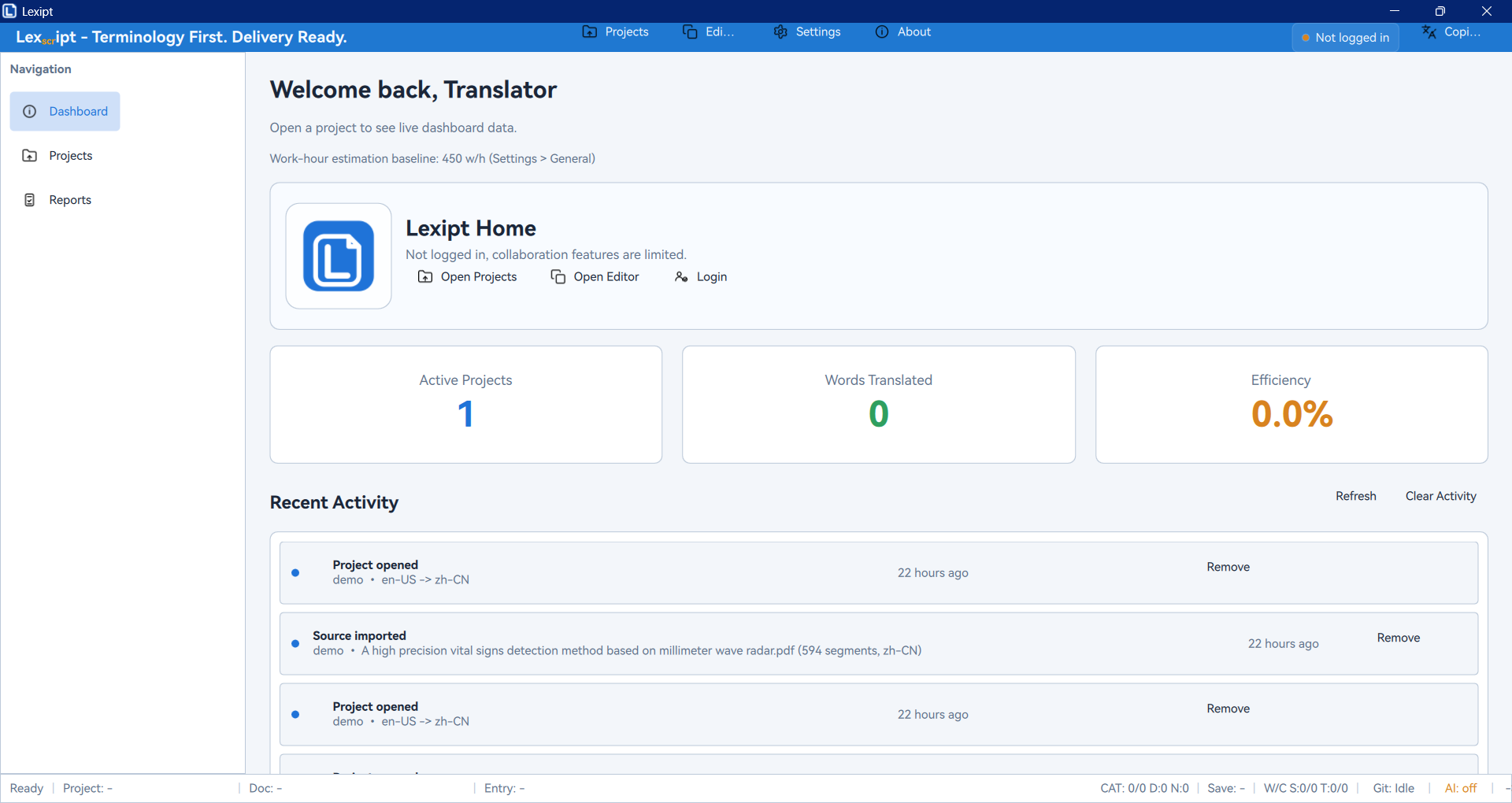This screenshot has height=803, width=1512.
Task: Remove the first Project opened activity entry
Action: (x=1228, y=567)
